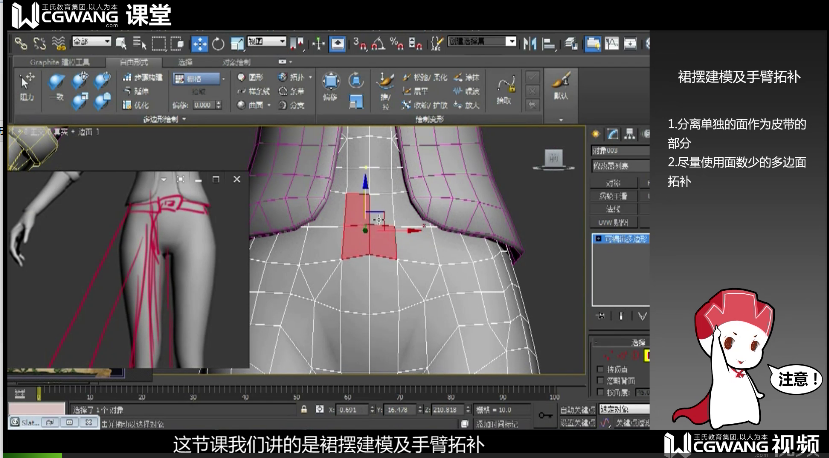
Task: Open the 选择 ribbon tab
Action: 185,62
